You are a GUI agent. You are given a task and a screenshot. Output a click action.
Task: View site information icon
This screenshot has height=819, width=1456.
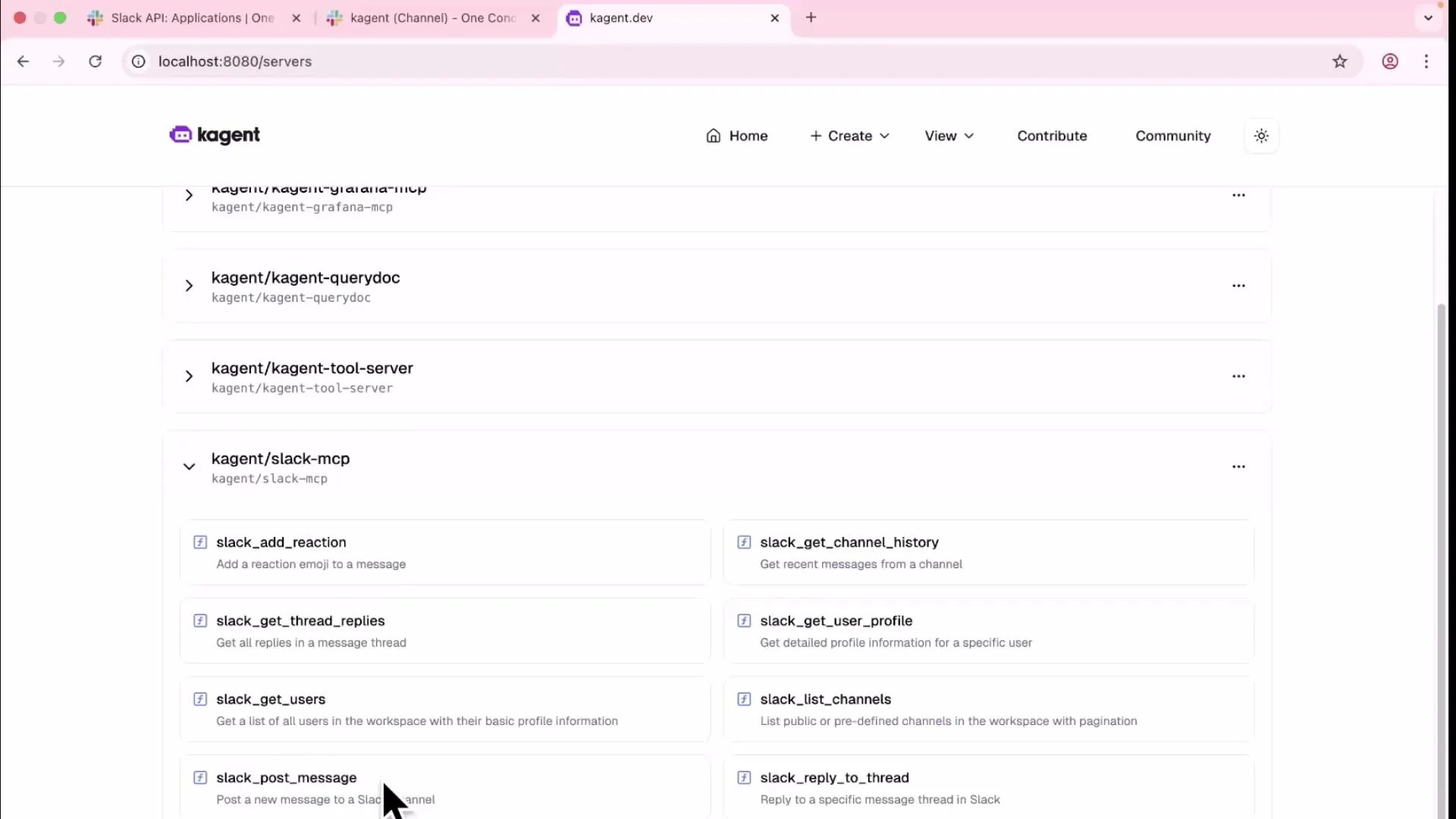(139, 61)
